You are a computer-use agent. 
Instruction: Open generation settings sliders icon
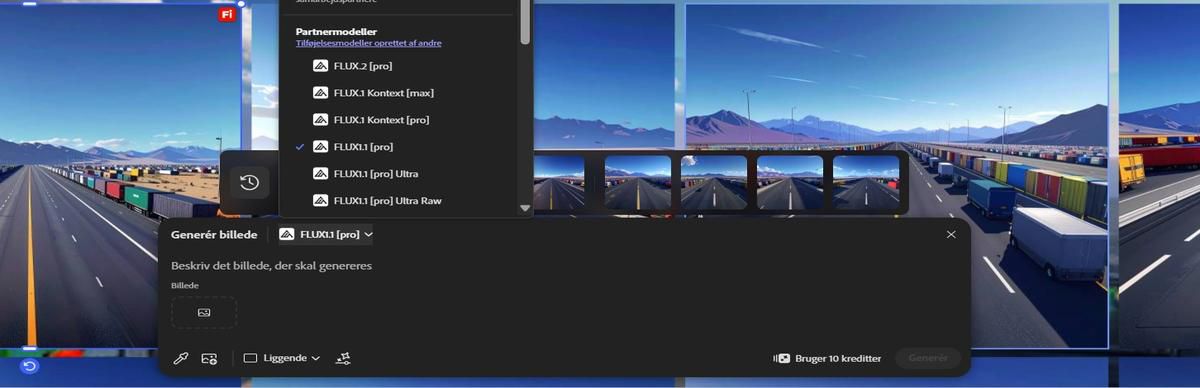pyautogui.click(x=343, y=358)
